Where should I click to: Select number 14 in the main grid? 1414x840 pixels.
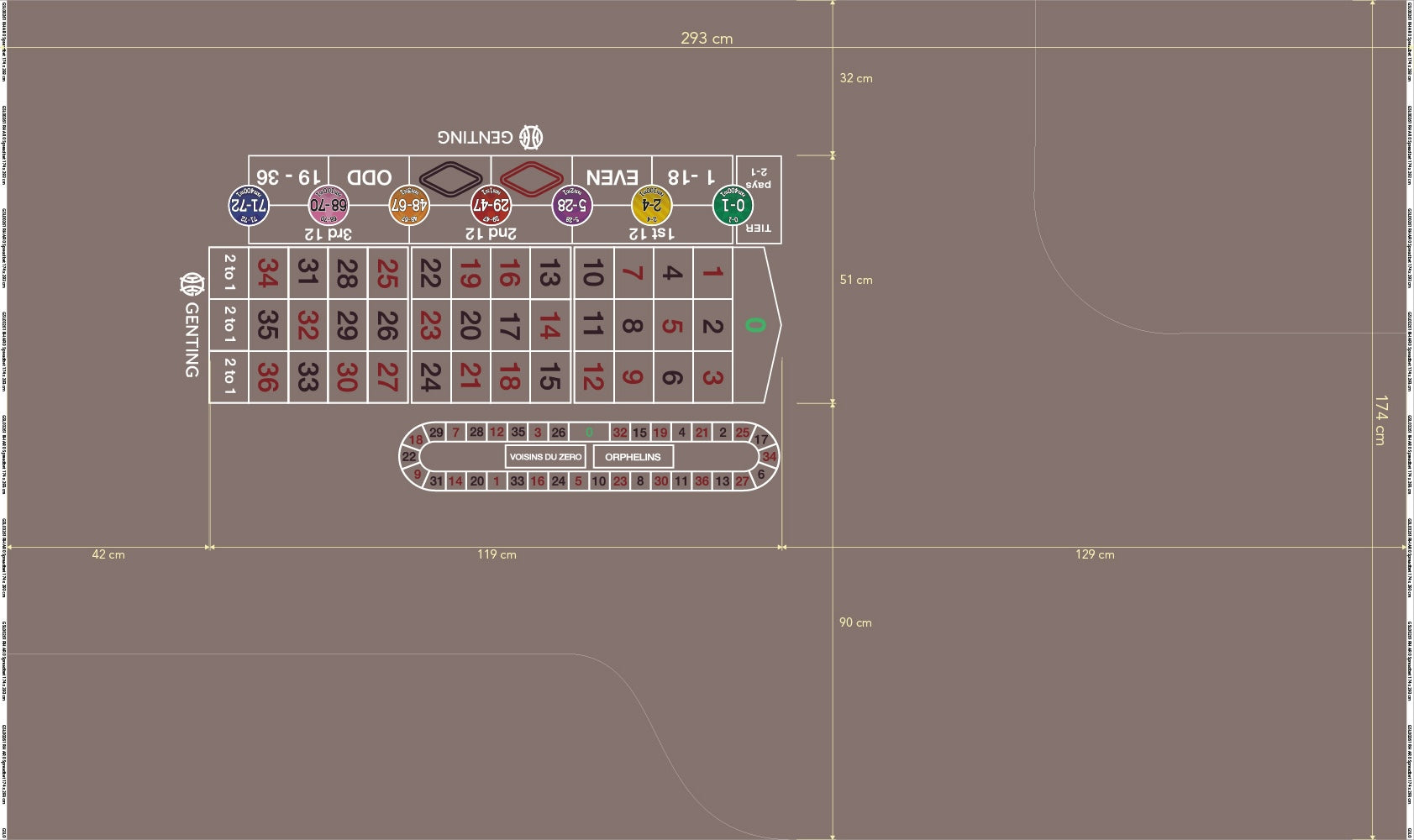tap(549, 325)
